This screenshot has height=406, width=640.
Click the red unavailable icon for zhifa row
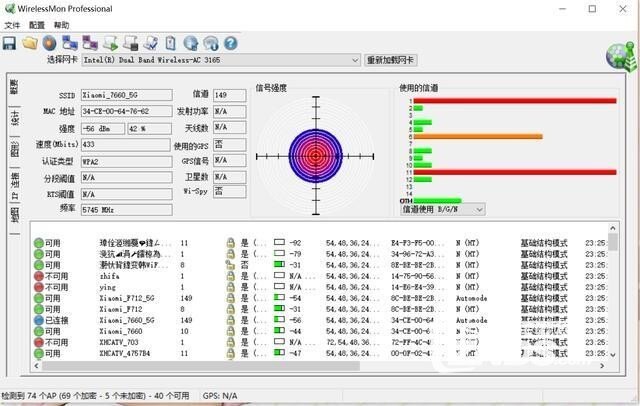coord(39,276)
